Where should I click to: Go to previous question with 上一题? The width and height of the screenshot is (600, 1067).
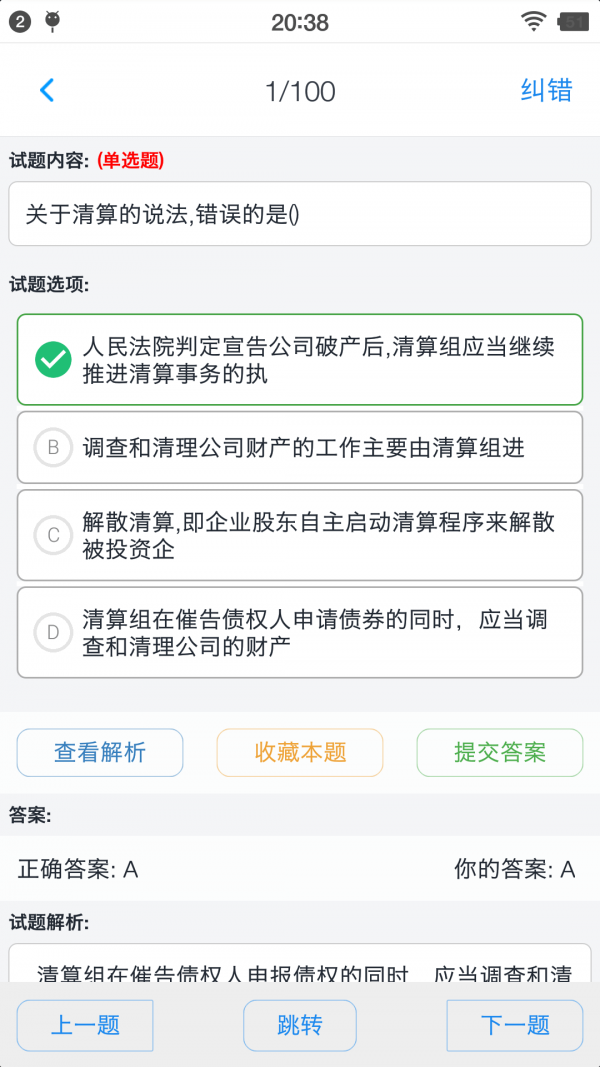pyautogui.click(x=85, y=1025)
